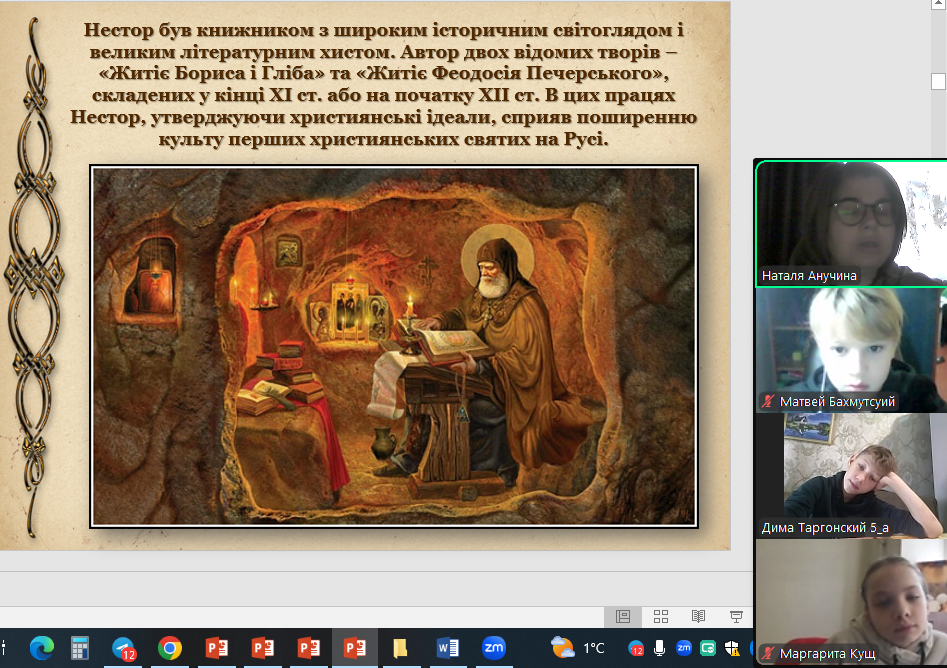Open Slide Sorter view in status bar
This screenshot has width=947, height=668.
(661, 616)
